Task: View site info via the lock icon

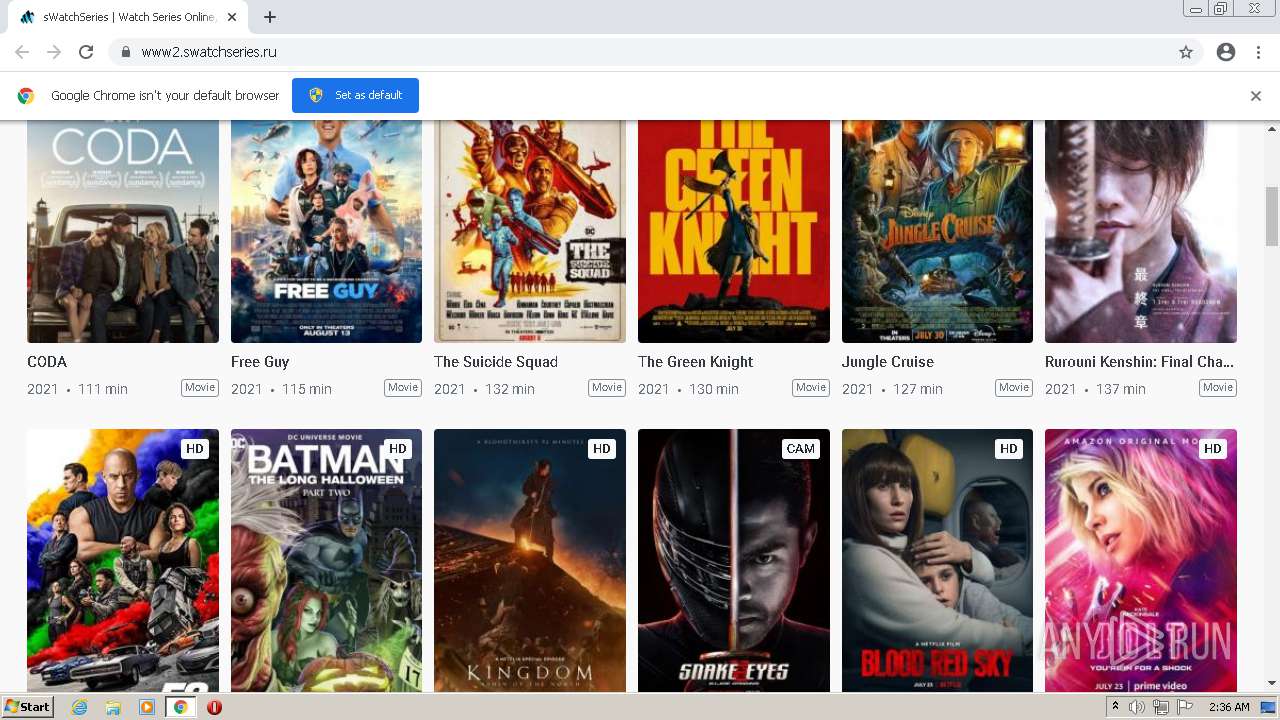Action: [x=125, y=52]
